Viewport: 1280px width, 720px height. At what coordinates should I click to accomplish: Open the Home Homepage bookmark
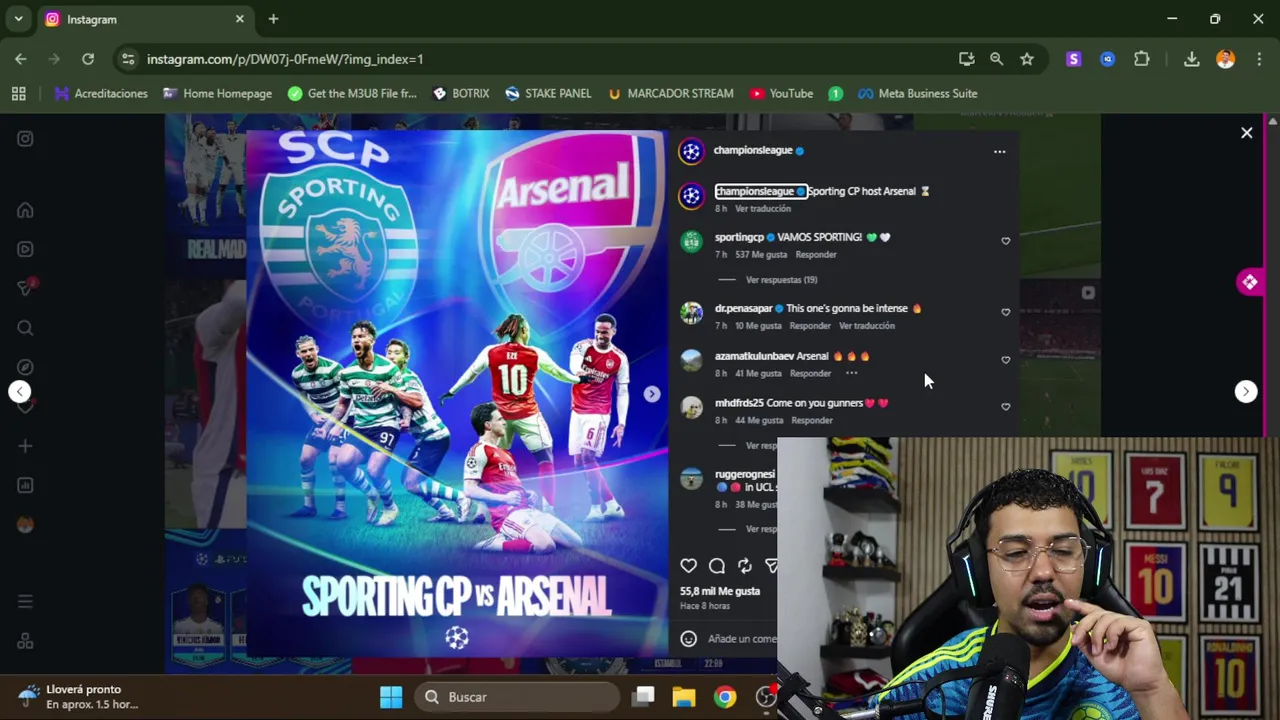pos(217,93)
